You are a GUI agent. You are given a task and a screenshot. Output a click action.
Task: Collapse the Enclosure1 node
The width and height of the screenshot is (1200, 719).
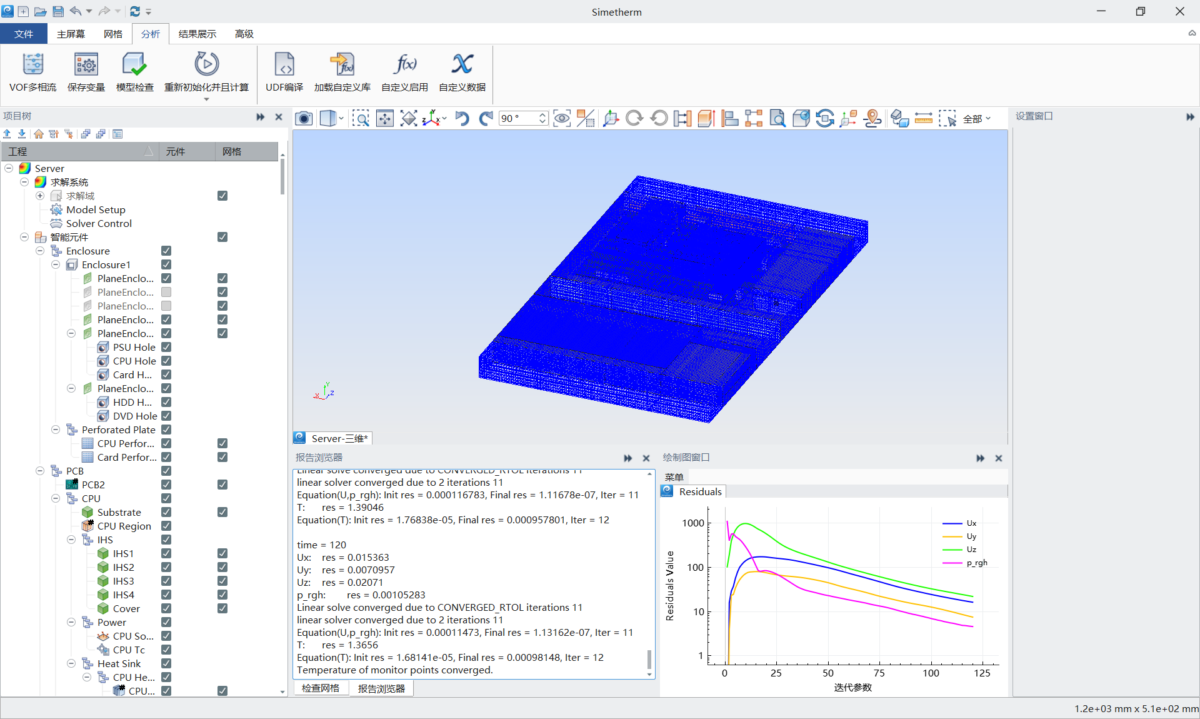[x=56, y=265]
